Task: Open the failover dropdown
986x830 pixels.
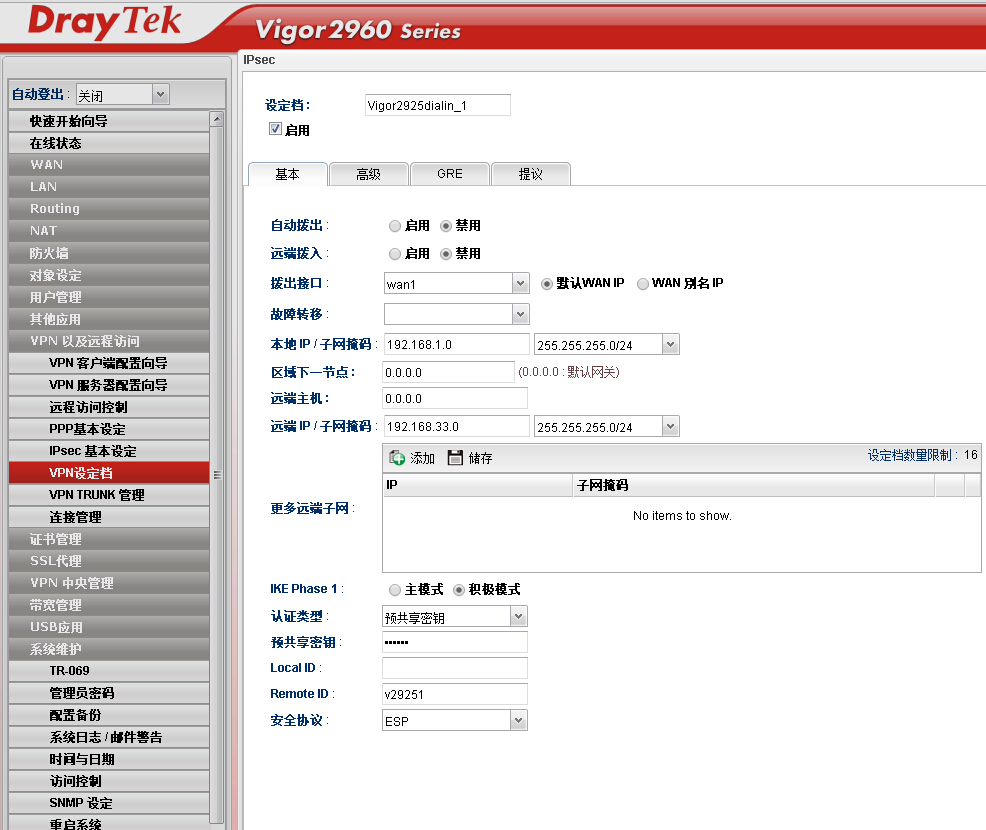Action: point(520,314)
